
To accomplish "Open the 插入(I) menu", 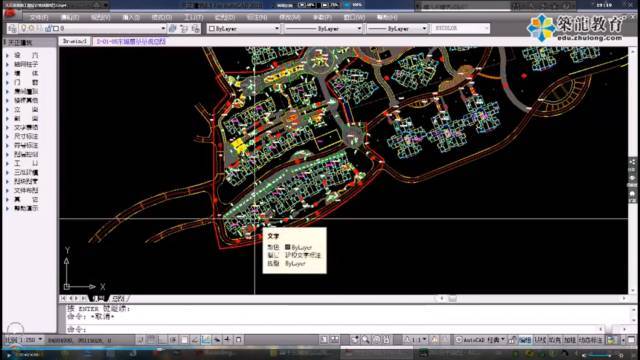I will (x=131, y=17).
